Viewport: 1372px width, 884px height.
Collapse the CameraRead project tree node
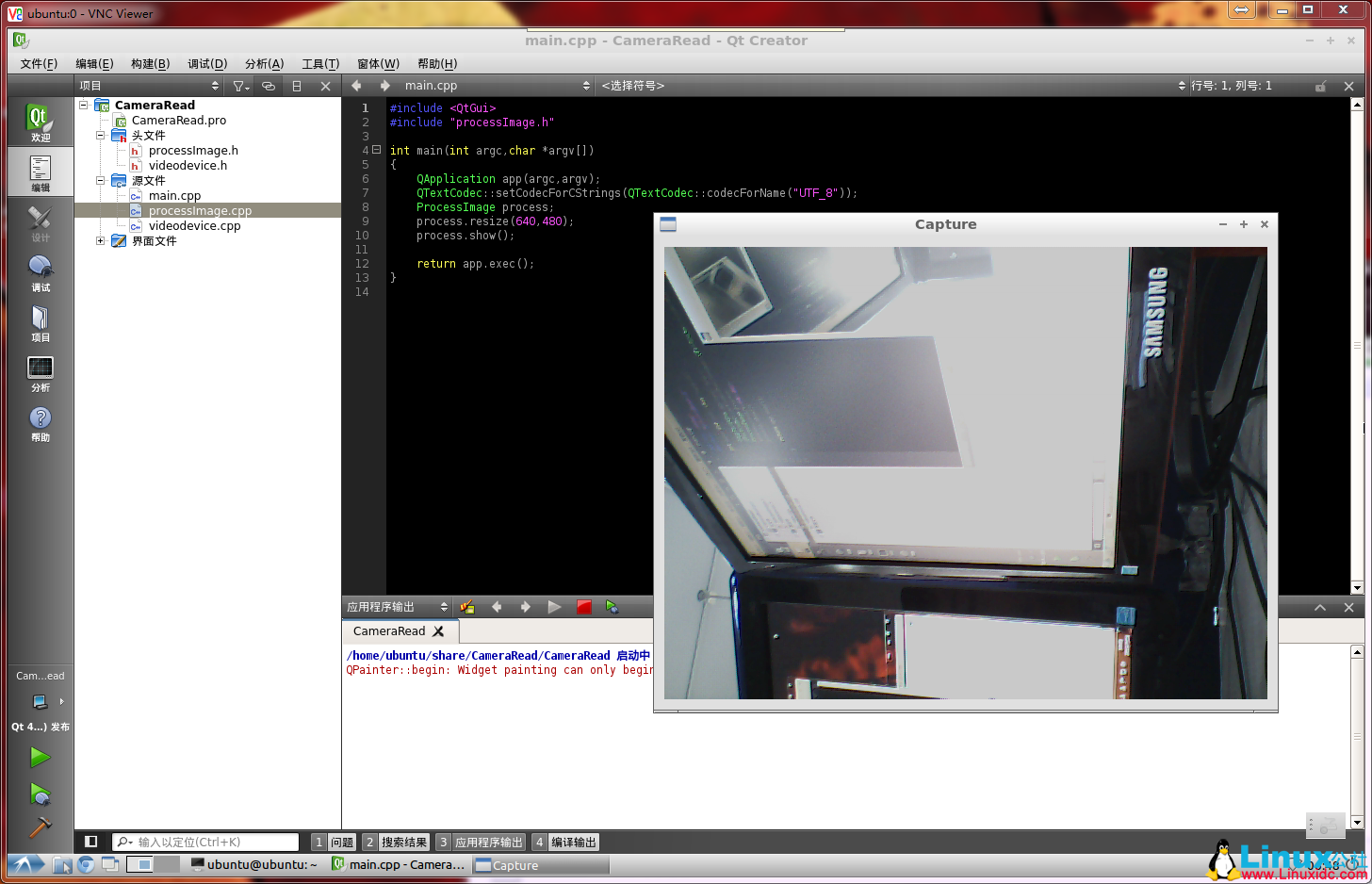[x=84, y=106]
